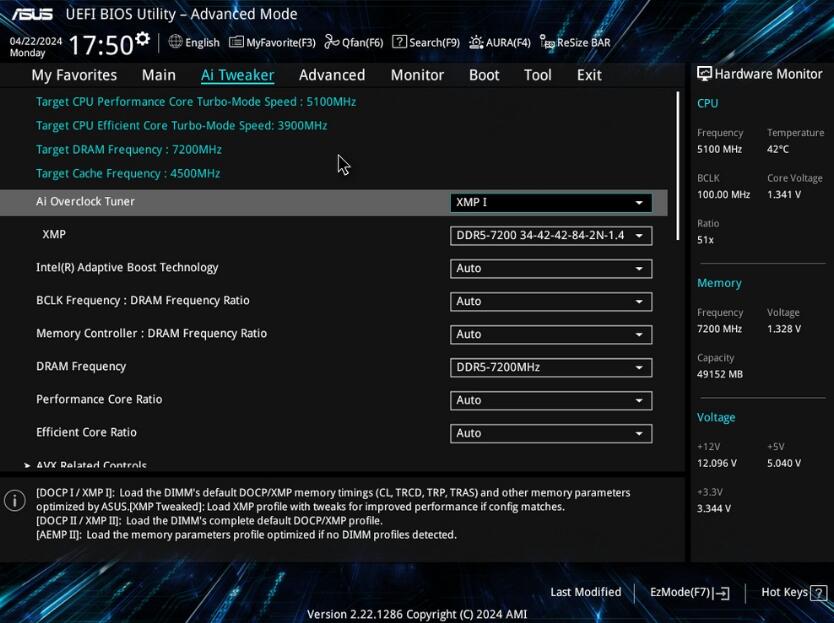
Task: Open the Ai Overclock Tuner dropdown
Action: tap(550, 201)
